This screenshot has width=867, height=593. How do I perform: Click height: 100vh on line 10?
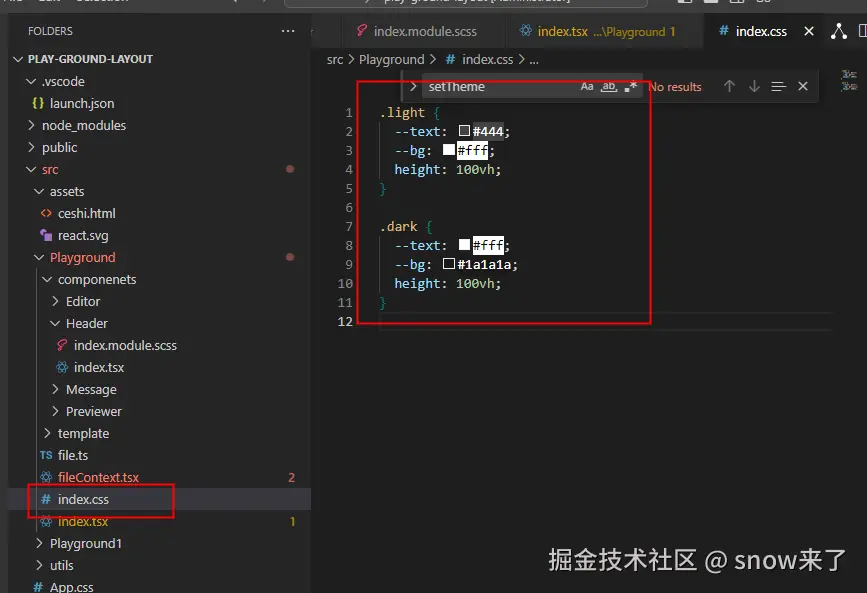(x=447, y=284)
